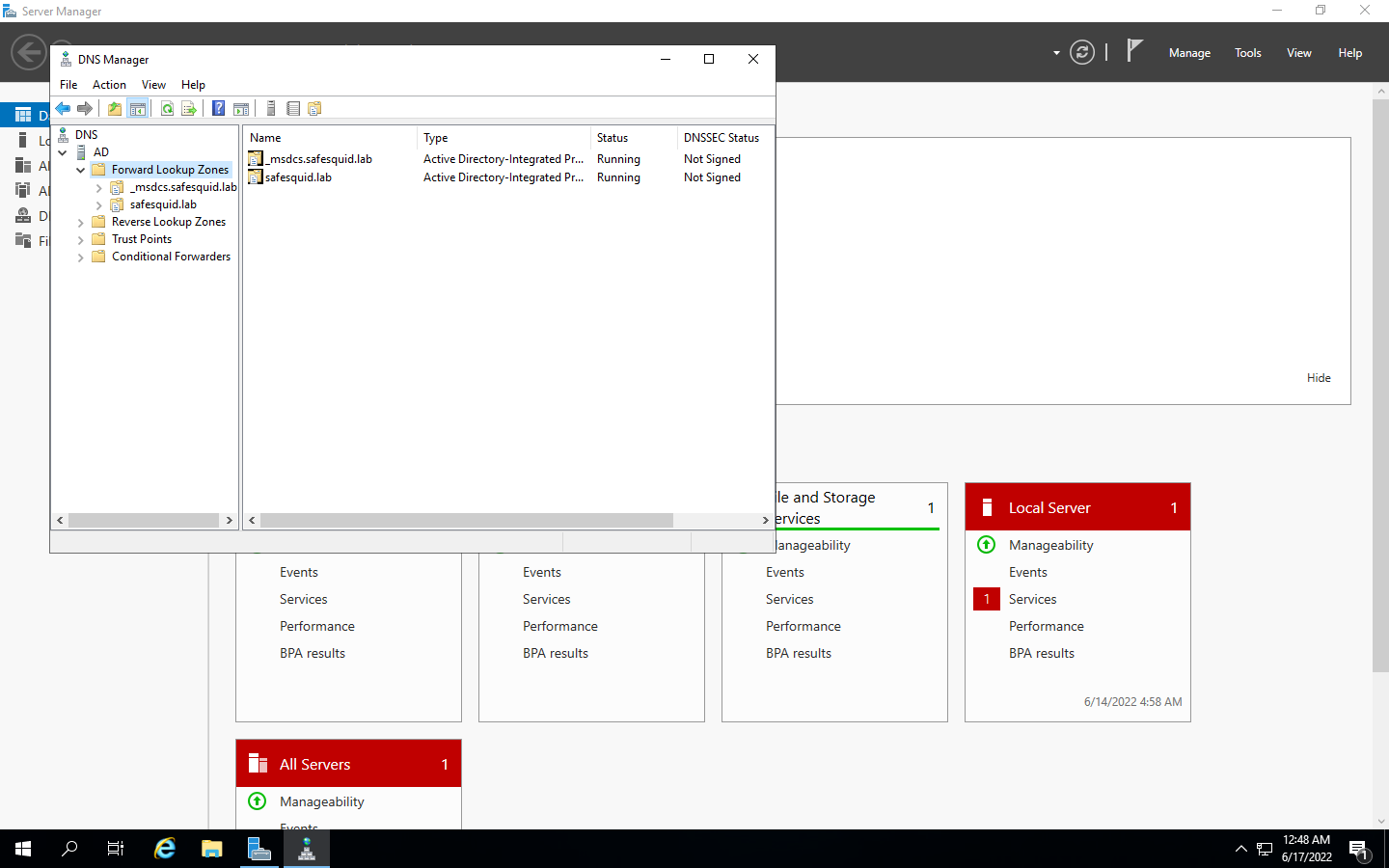Launch Internet Explorer from taskbar
1389x868 pixels.
pos(165,849)
